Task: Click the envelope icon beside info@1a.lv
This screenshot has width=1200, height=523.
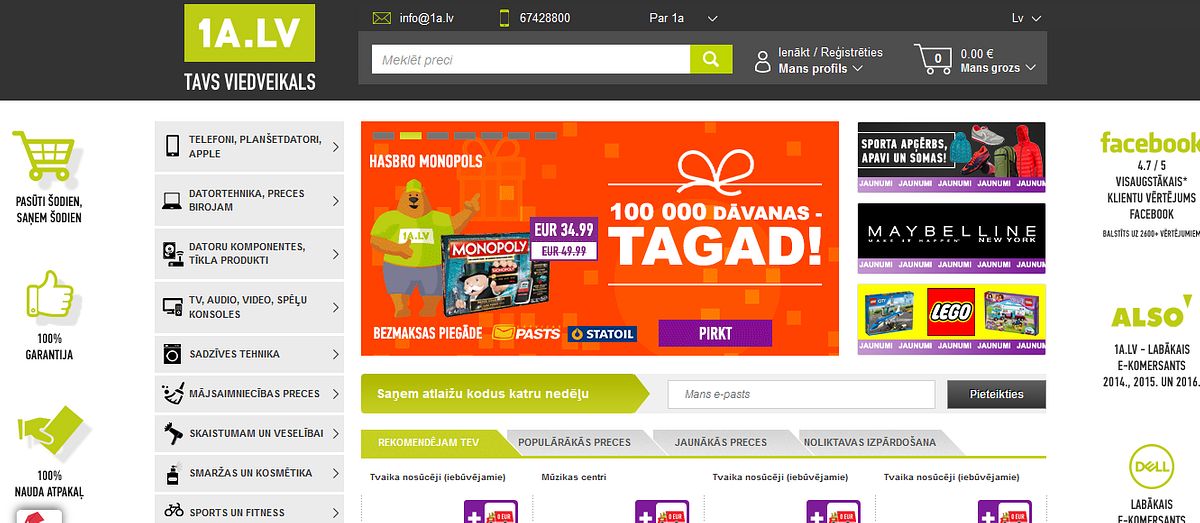Action: tap(381, 18)
